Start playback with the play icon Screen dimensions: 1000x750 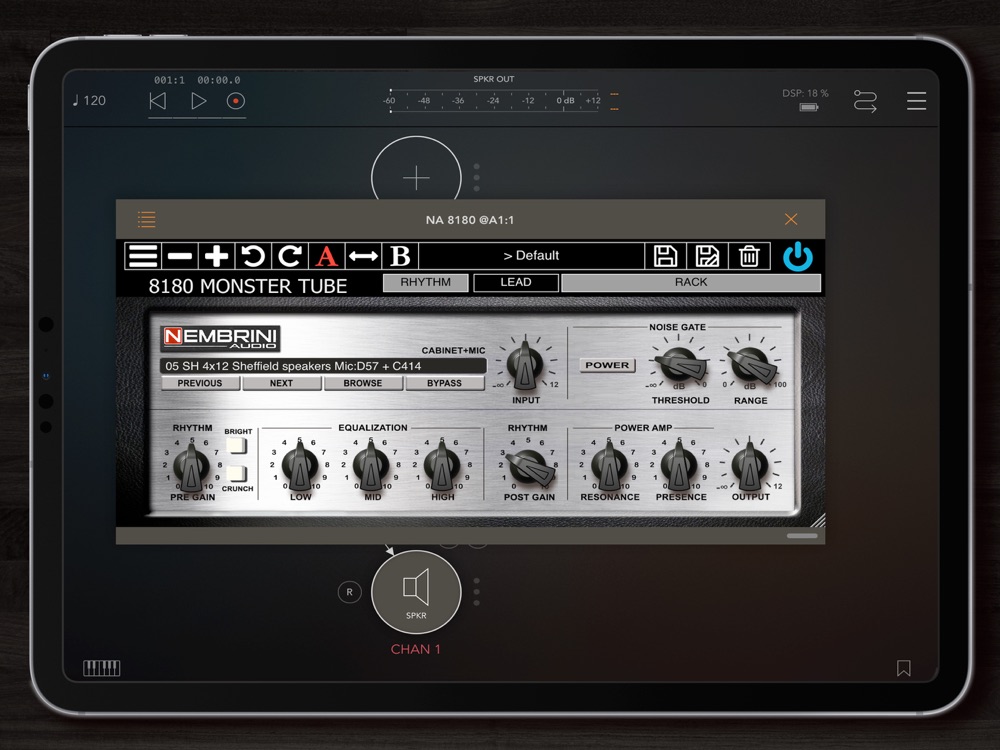pyautogui.click(x=198, y=101)
